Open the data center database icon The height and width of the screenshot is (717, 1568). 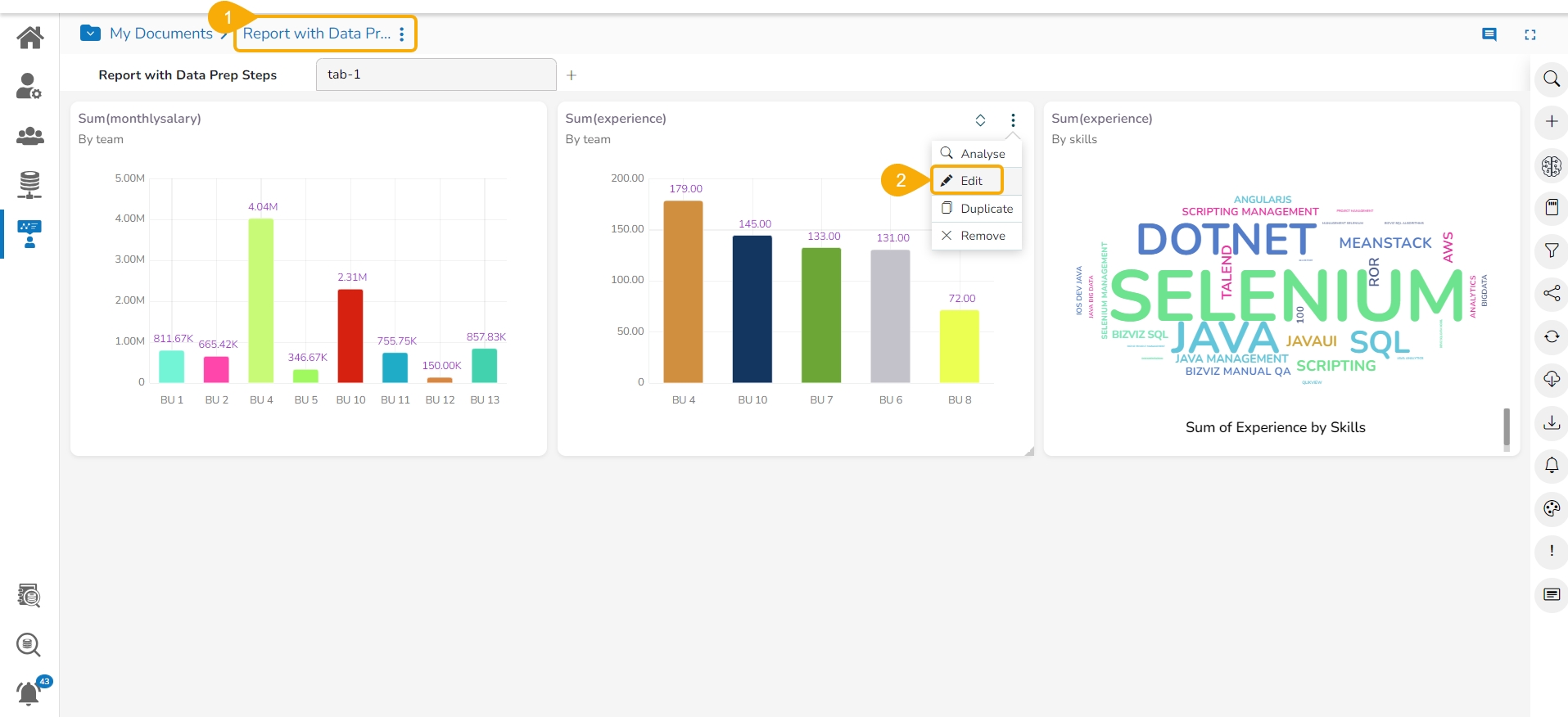[x=29, y=185]
